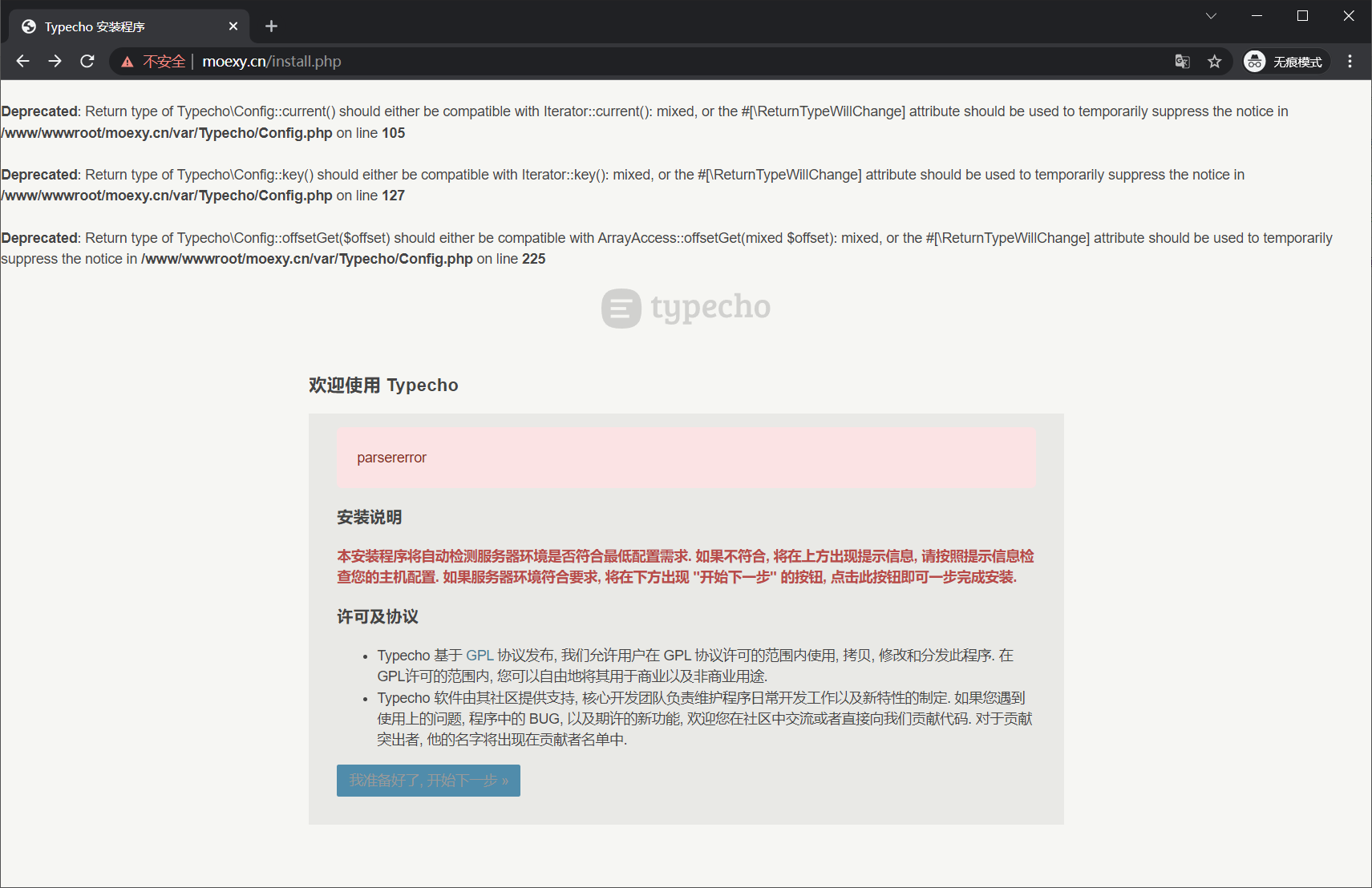The image size is (1372, 888).
Task: Click the typecho logo
Action: 686,308
